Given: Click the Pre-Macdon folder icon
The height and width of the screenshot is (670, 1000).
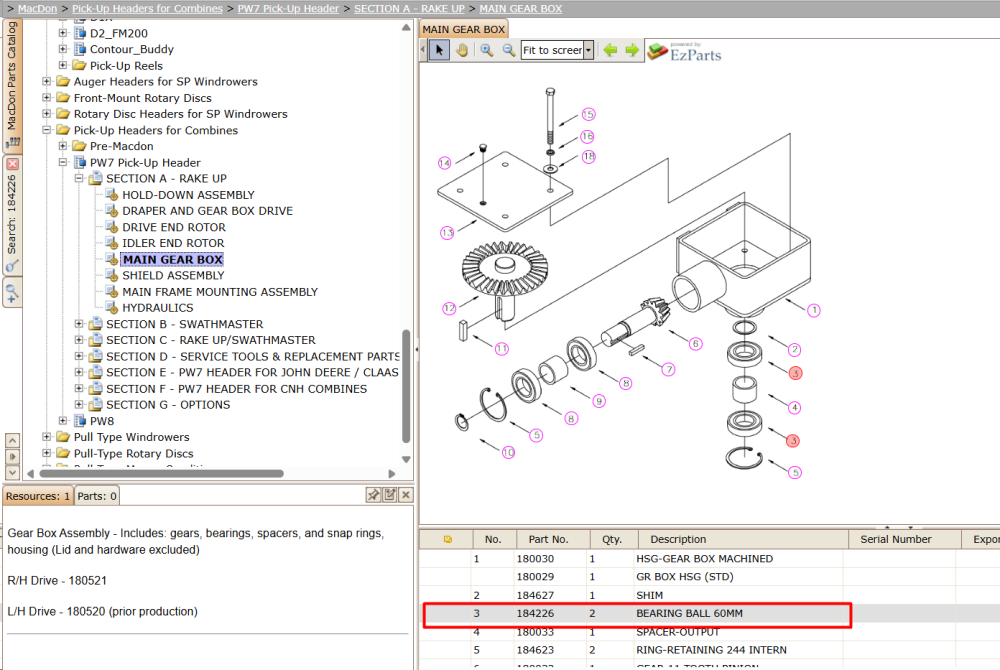Looking at the screenshot, I should [x=79, y=145].
